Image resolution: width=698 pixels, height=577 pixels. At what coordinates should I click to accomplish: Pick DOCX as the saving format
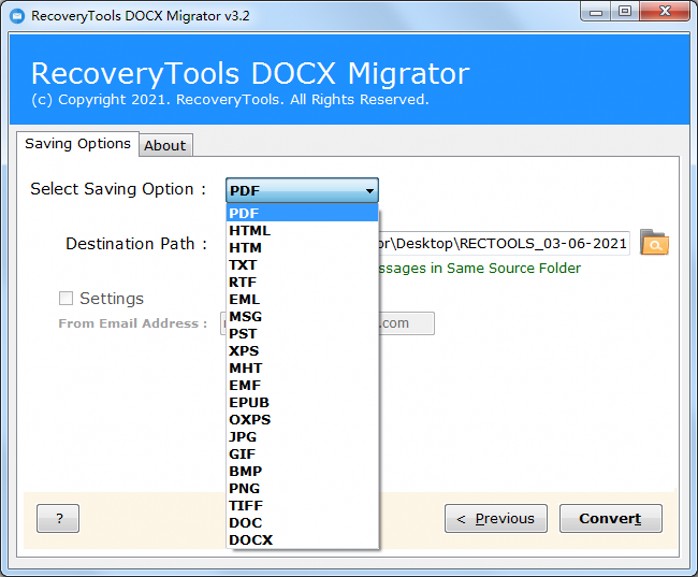[x=302, y=540]
